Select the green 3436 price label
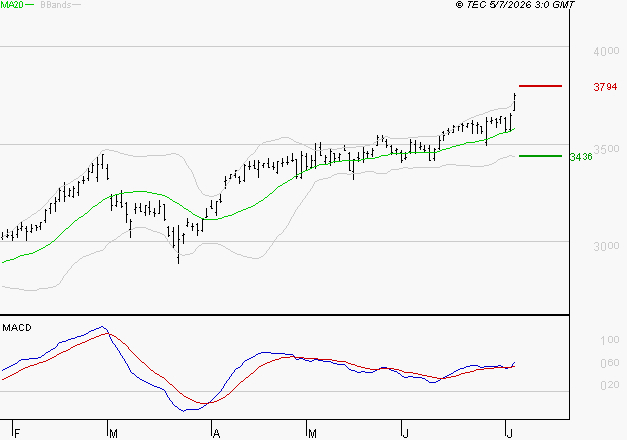627x440 pixels. pyautogui.click(x=581, y=157)
